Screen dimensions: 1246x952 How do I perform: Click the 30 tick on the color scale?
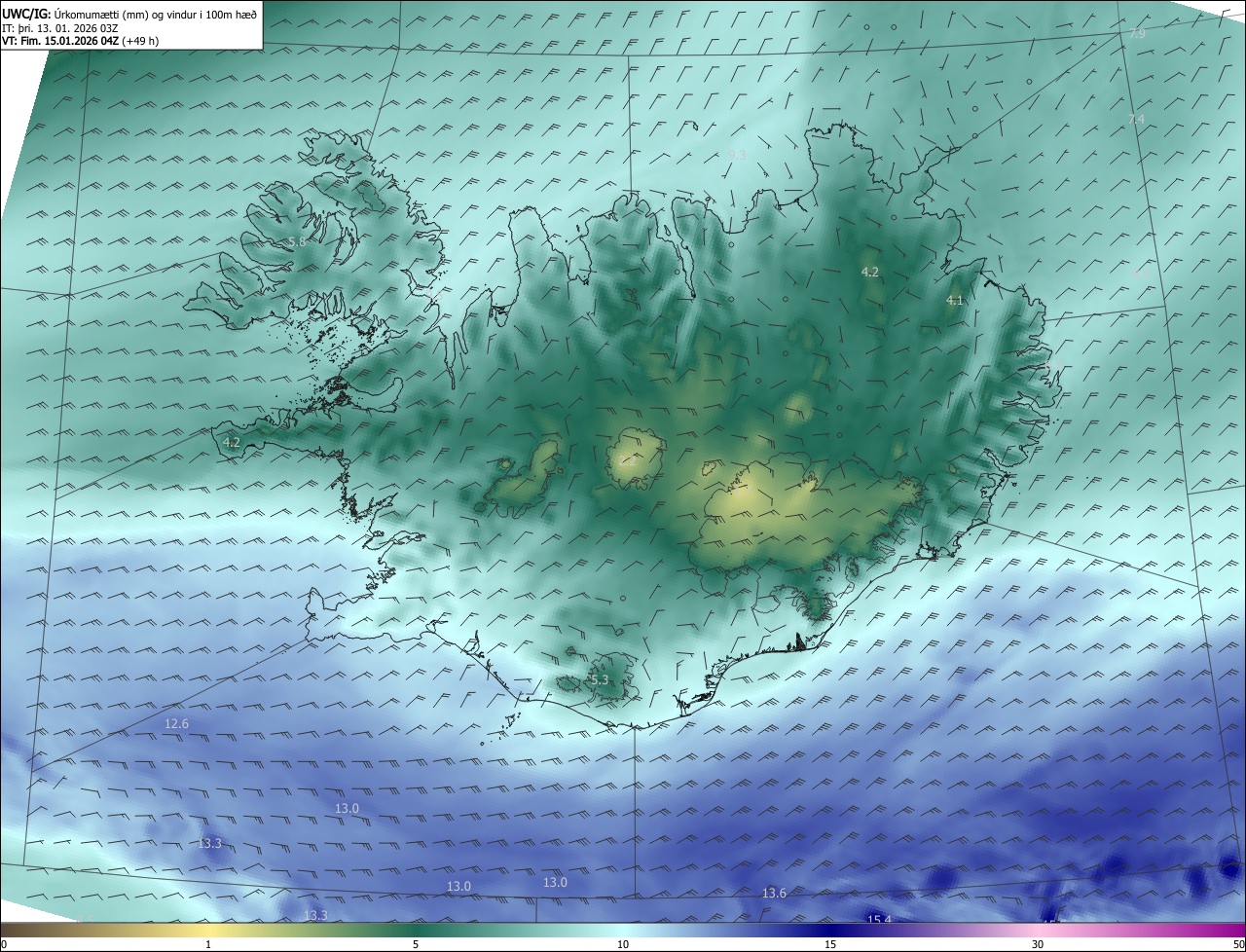tap(1038, 944)
